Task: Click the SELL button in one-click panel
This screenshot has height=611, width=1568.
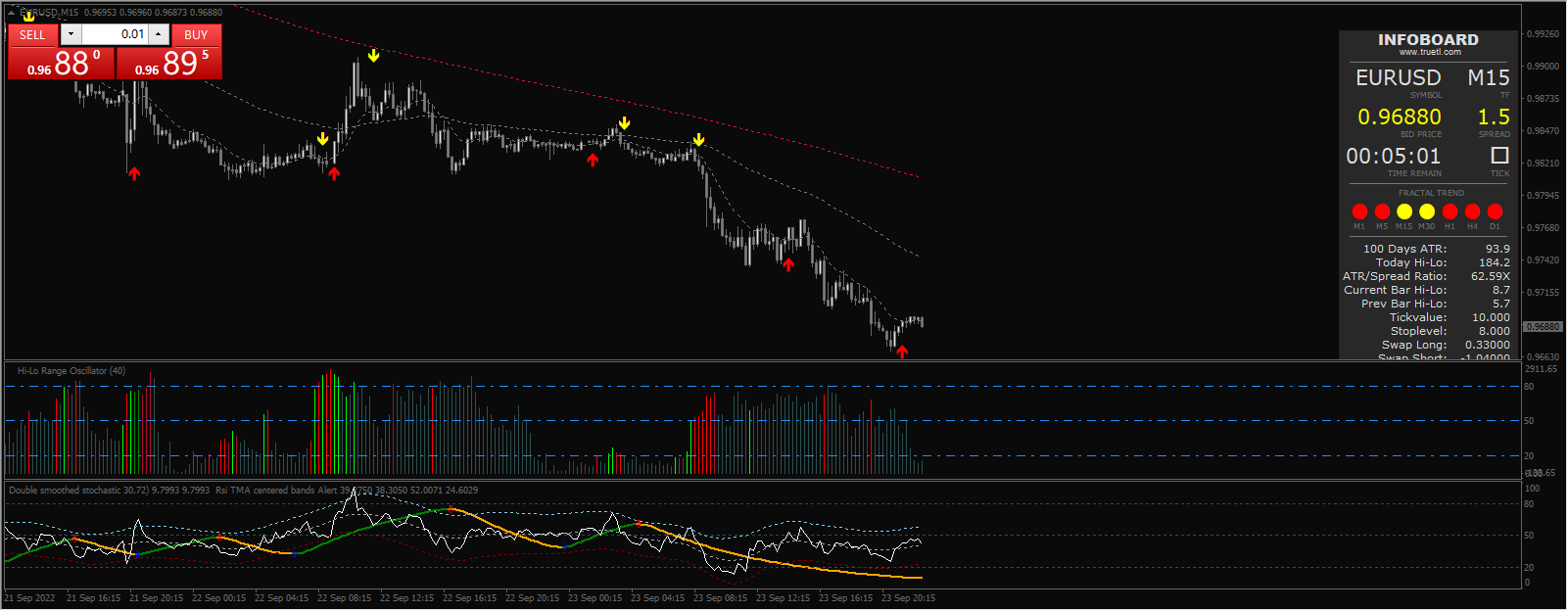Action: [x=33, y=34]
